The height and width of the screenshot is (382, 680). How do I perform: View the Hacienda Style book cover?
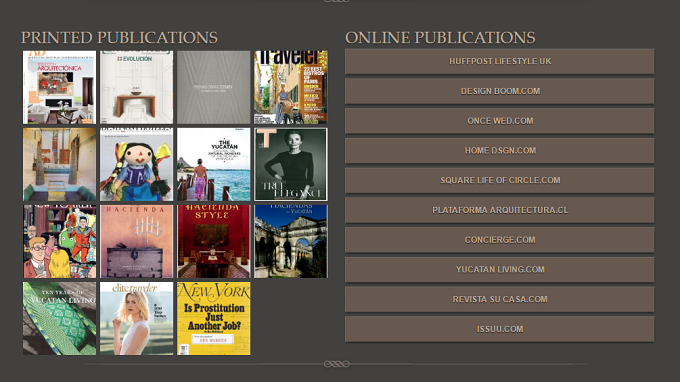[214, 242]
